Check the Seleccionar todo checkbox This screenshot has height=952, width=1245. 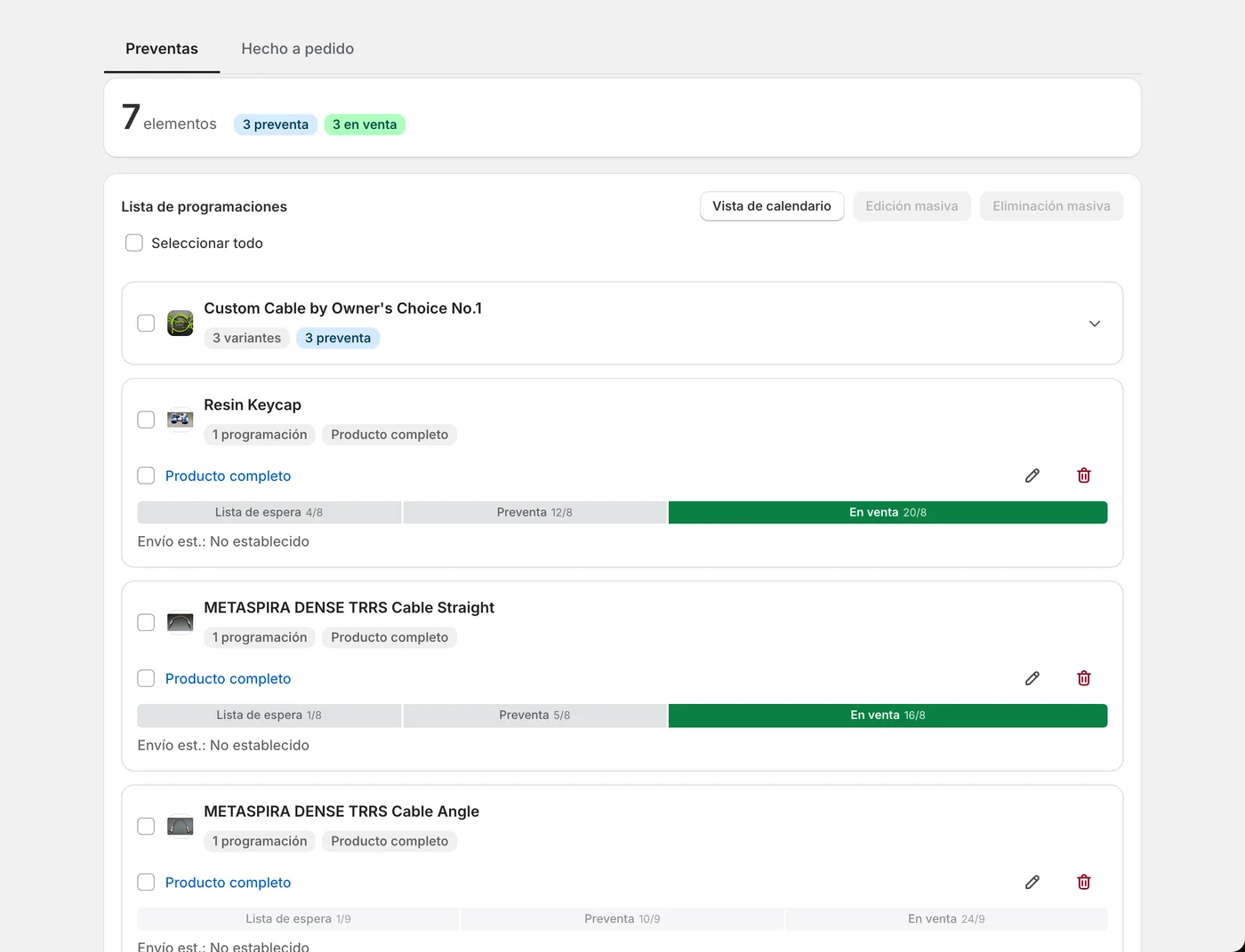tap(134, 243)
